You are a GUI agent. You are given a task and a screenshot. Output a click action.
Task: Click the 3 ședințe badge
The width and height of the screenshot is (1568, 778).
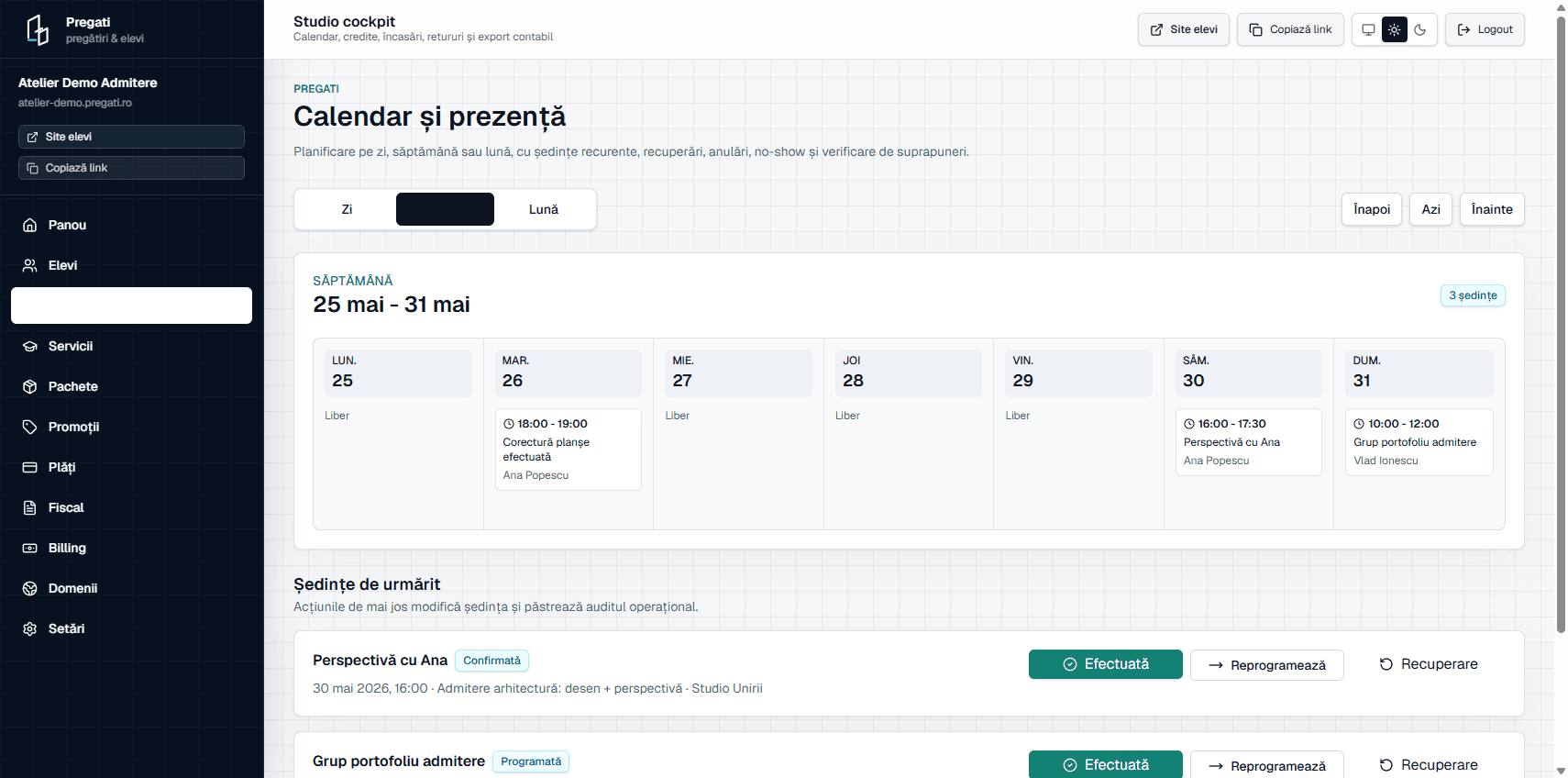(1473, 295)
